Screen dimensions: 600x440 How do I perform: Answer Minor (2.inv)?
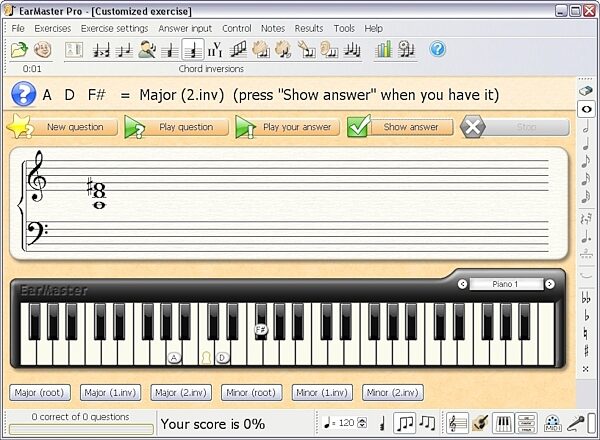[393, 393]
